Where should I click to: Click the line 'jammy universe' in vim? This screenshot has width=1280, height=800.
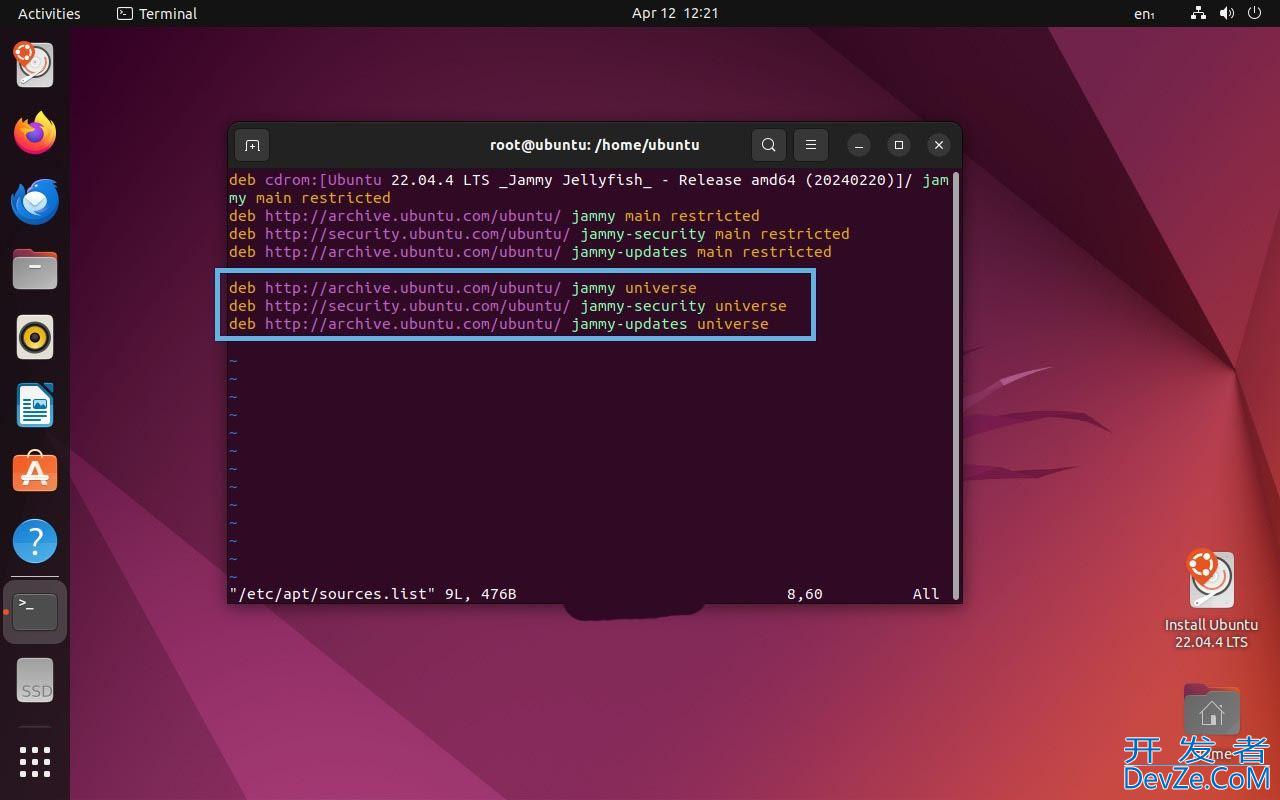(x=463, y=288)
